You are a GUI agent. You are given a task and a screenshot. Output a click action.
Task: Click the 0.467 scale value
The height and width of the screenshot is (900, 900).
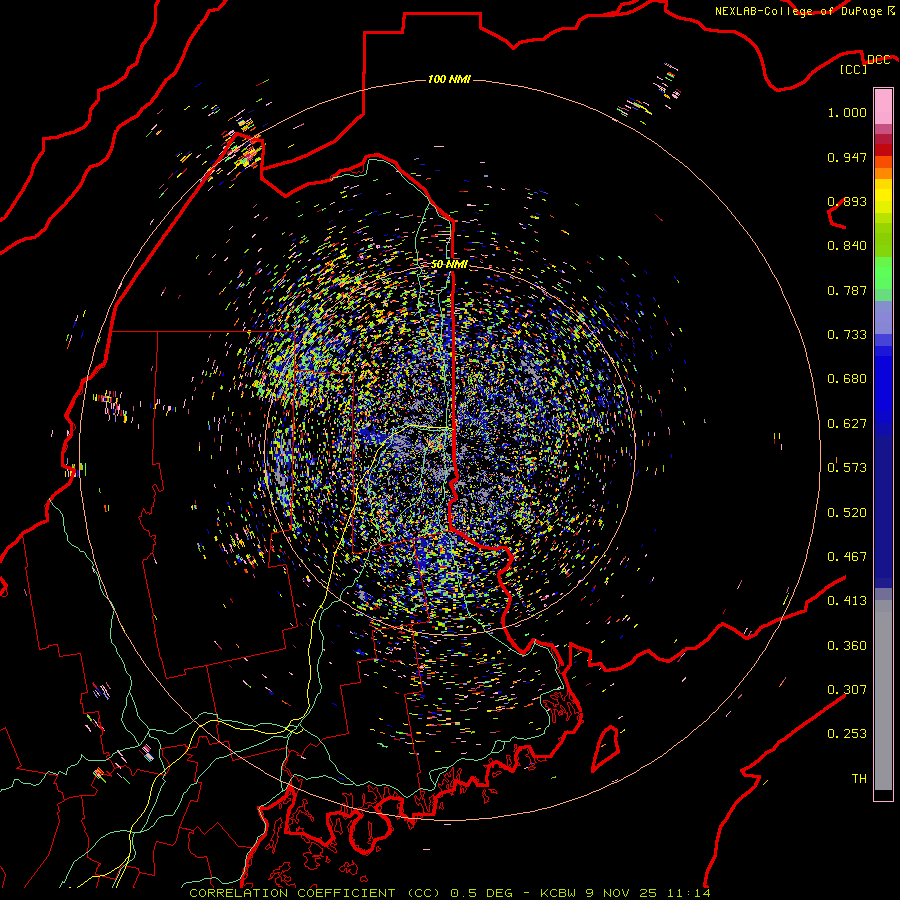click(847, 557)
